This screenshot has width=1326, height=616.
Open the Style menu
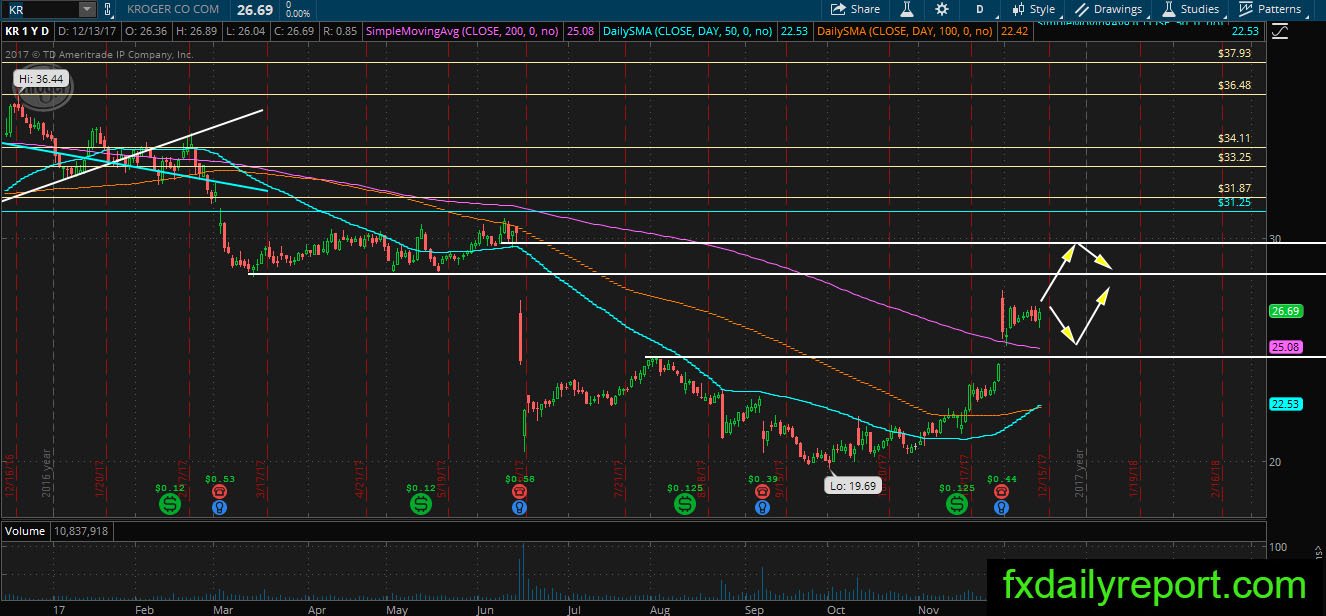[1033, 9]
